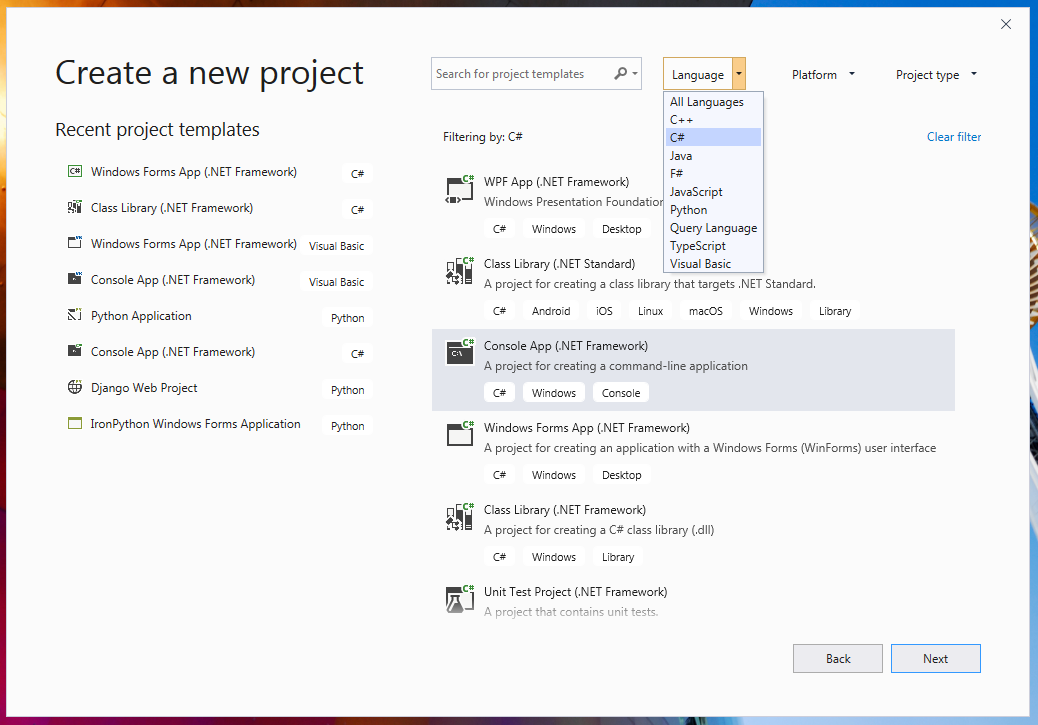Viewport: 1038px width, 725px height.
Task: Click the iOS tag under Class Library (.NET Standard)
Action: coord(604,311)
